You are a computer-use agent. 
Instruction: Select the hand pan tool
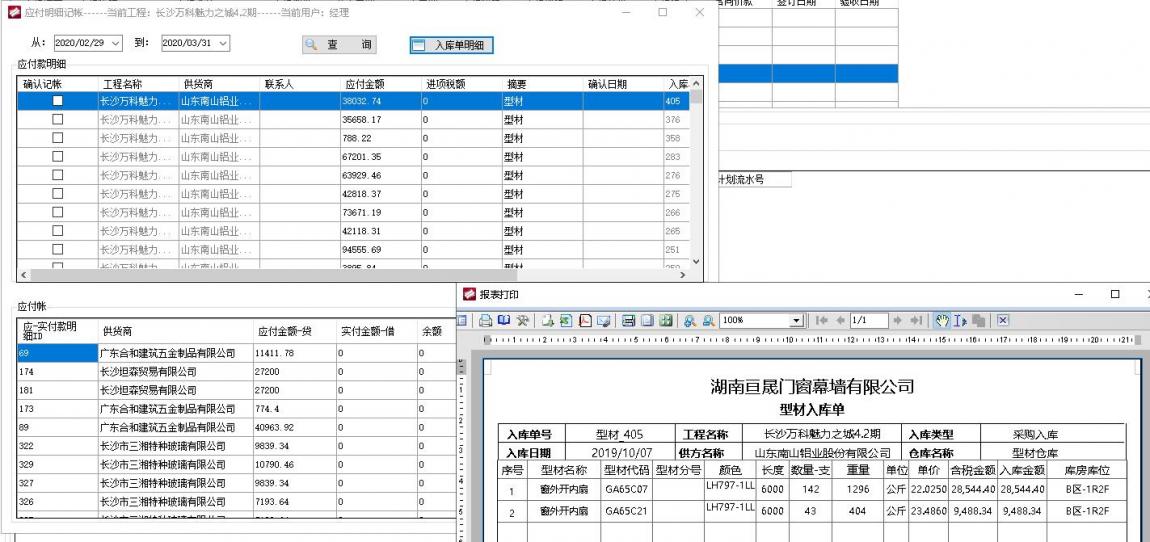click(942, 321)
